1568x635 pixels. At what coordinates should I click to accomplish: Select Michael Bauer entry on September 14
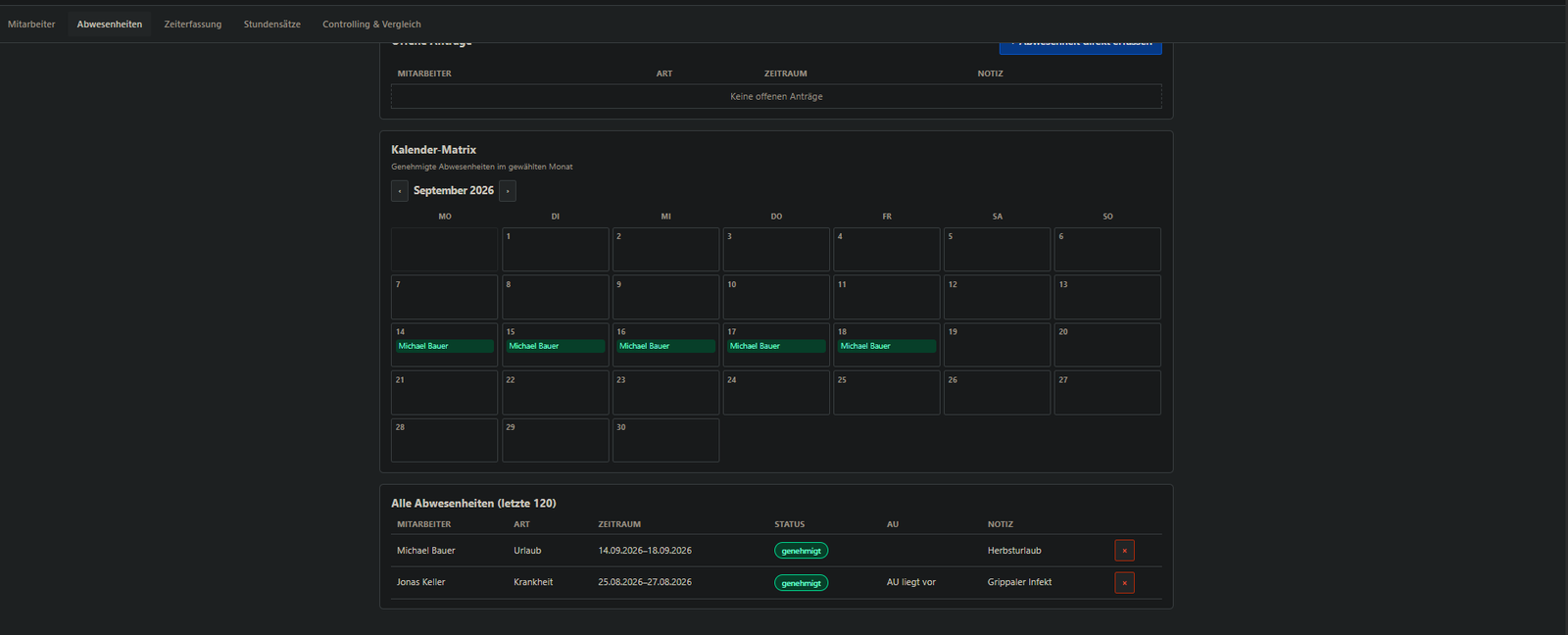point(445,346)
